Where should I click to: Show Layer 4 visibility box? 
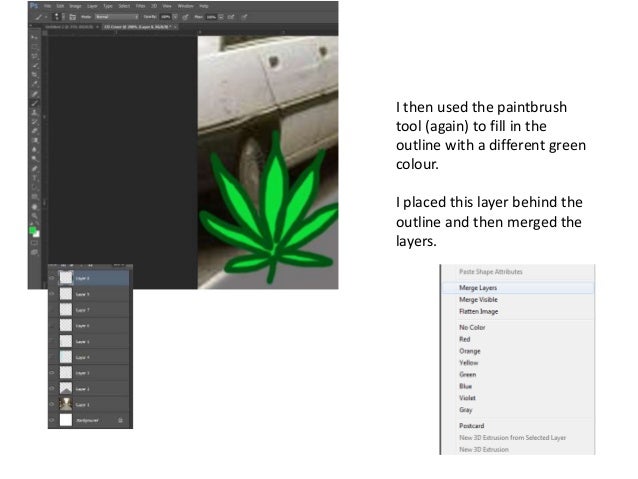tap(52, 357)
